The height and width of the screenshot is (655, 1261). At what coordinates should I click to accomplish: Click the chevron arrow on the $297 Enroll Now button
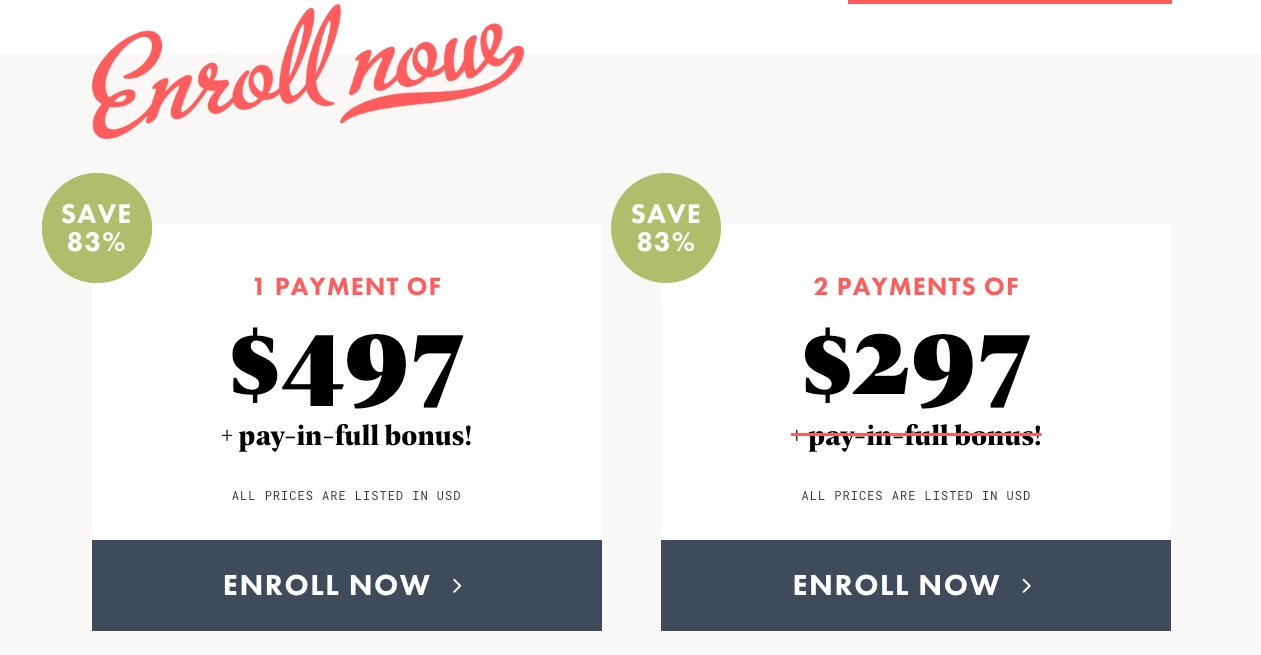click(1026, 586)
